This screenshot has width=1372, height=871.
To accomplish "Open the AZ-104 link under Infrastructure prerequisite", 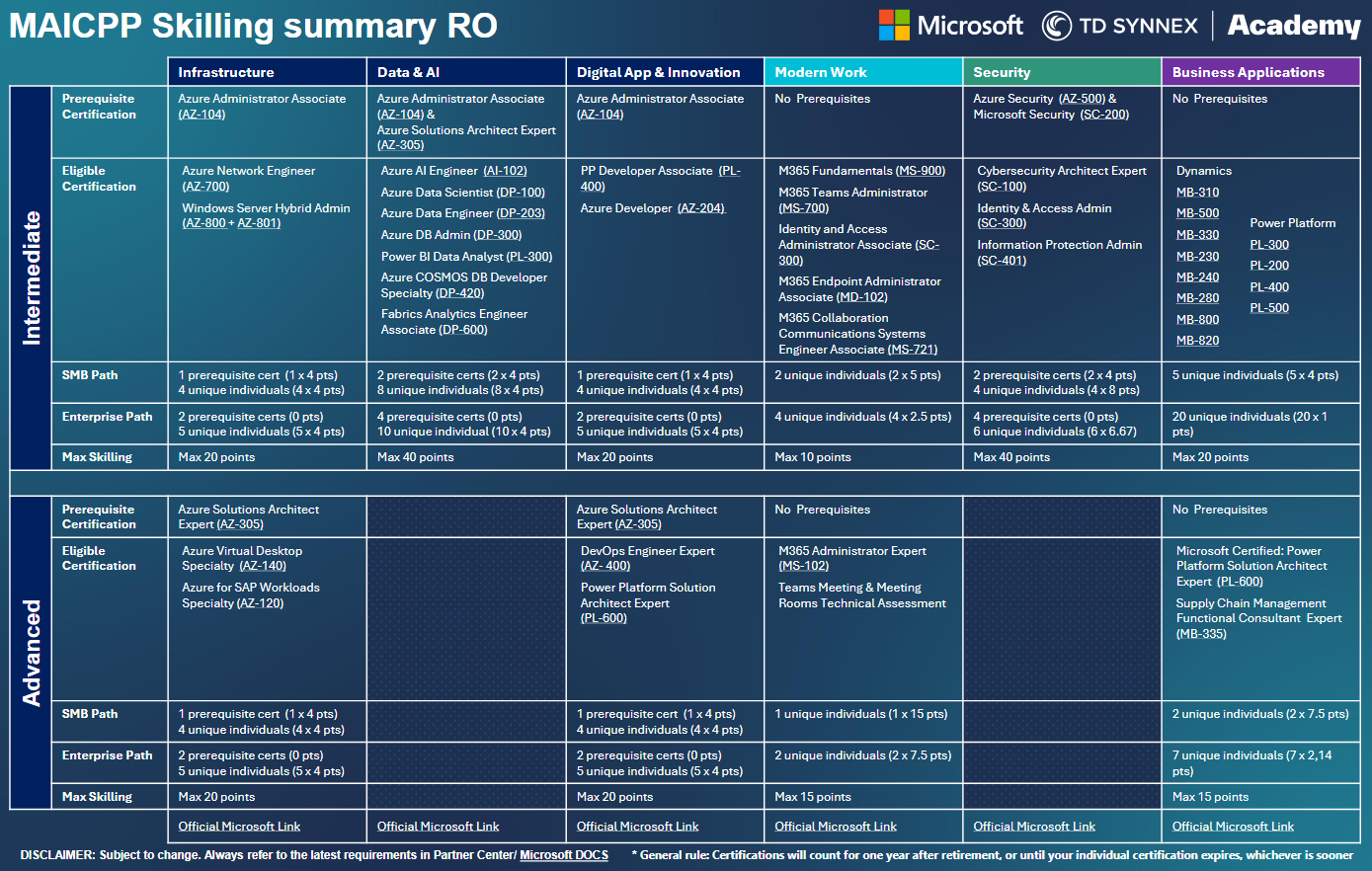I will (x=202, y=115).
